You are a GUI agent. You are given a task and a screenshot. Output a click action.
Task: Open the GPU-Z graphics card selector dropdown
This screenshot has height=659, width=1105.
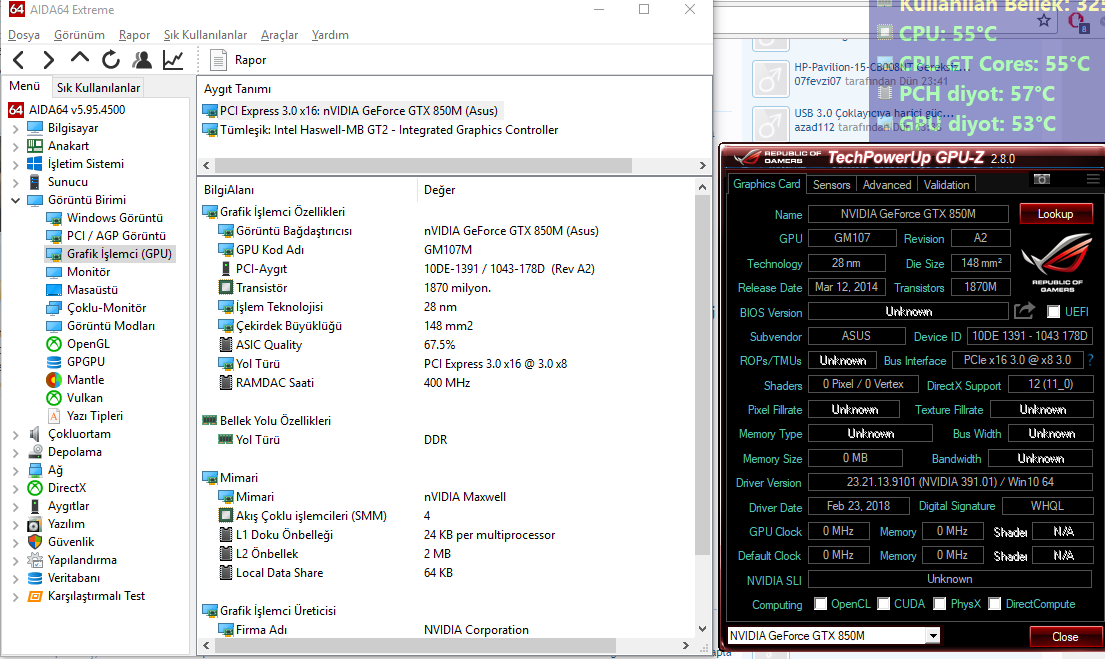coord(933,636)
